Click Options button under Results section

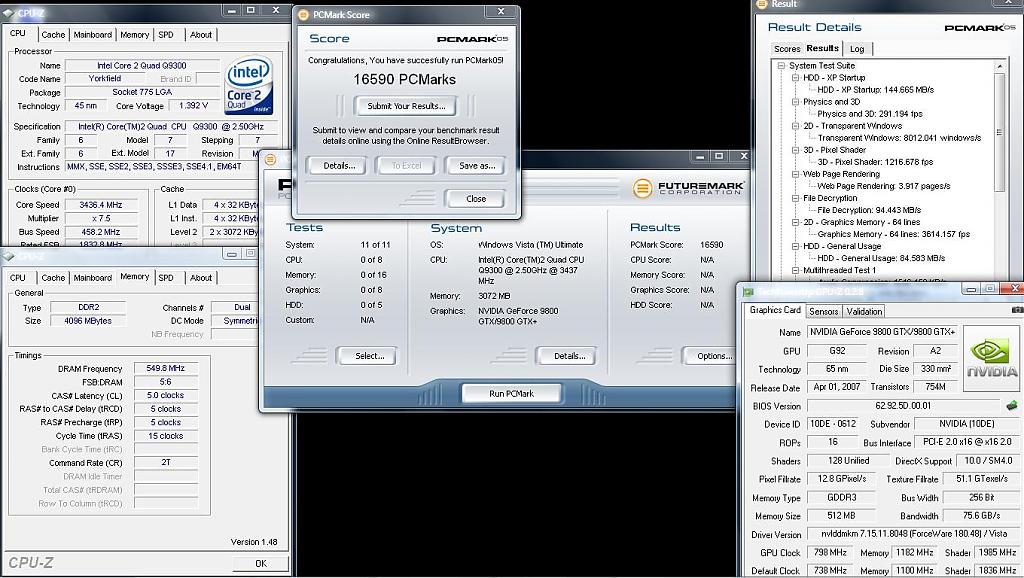[x=712, y=357]
